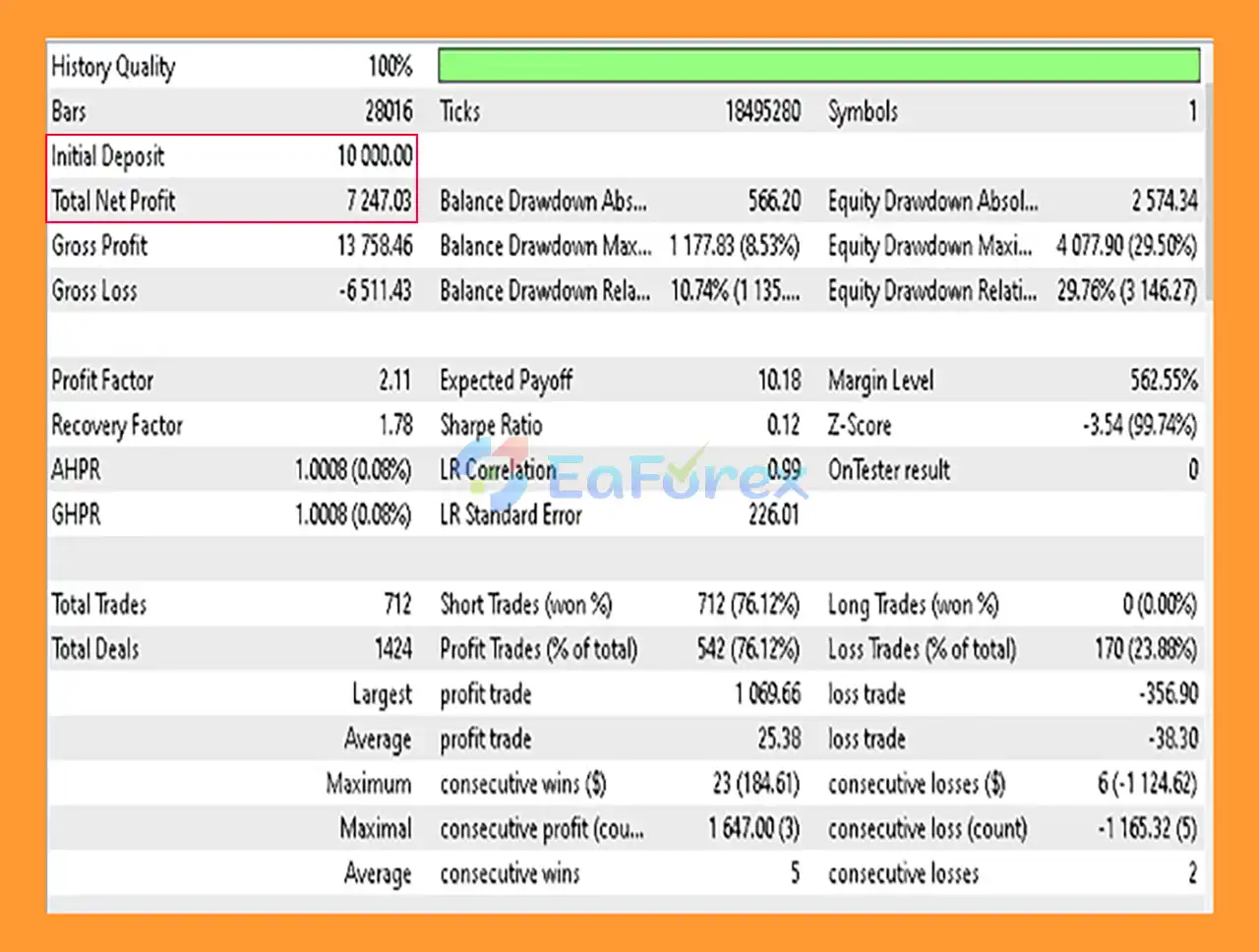Screen dimensions: 1259x952
Task: Click the Total Deals label
Action: (95, 649)
